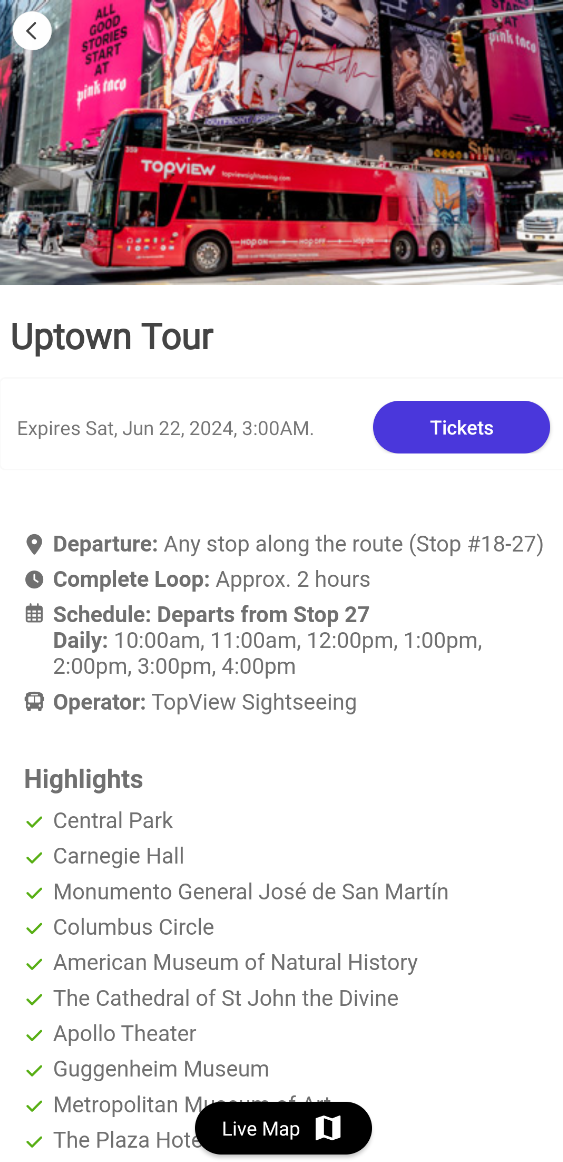The image size is (563, 1162).
Task: Click the green checkmark beside Carnegie Hall
Action: coord(34,857)
